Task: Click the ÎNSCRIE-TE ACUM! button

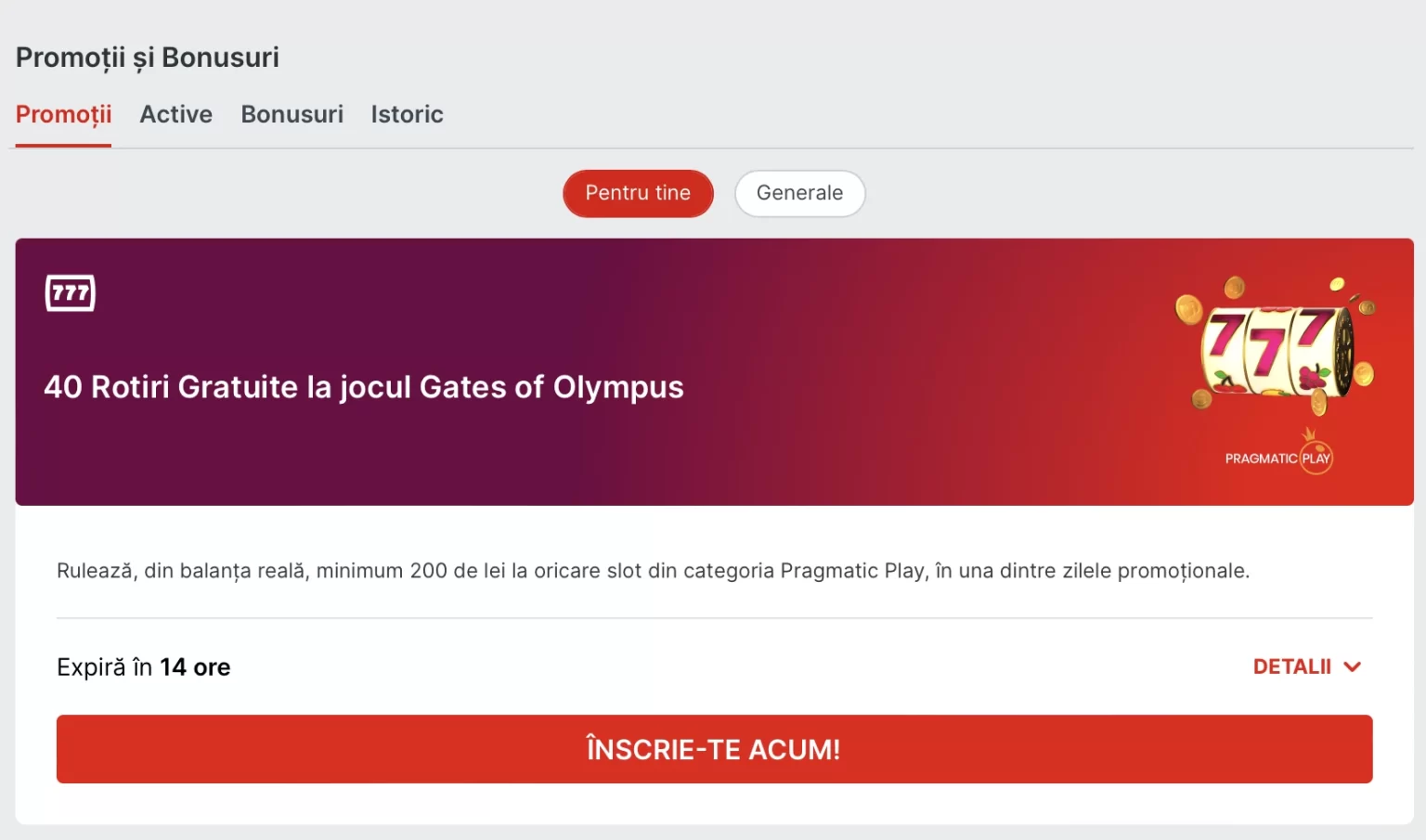Action: pos(714,749)
